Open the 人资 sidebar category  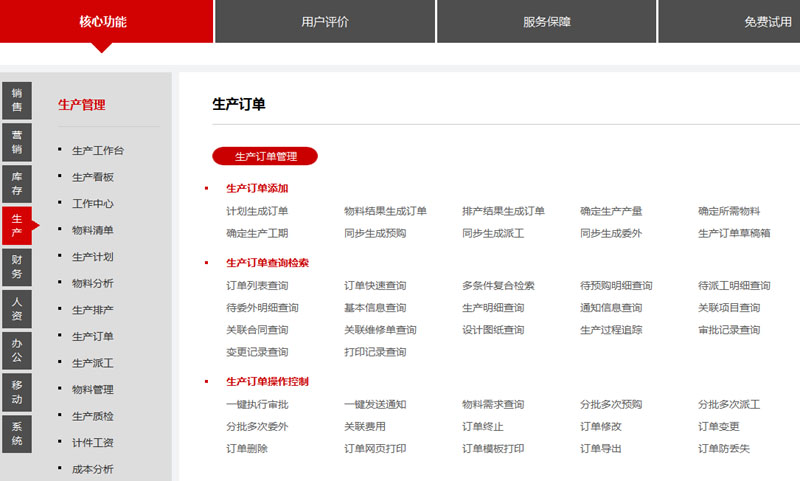click(x=17, y=308)
